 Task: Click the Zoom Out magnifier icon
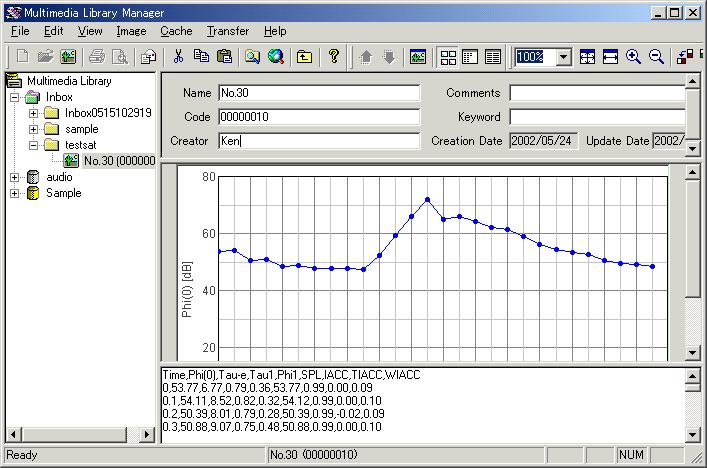[656, 57]
